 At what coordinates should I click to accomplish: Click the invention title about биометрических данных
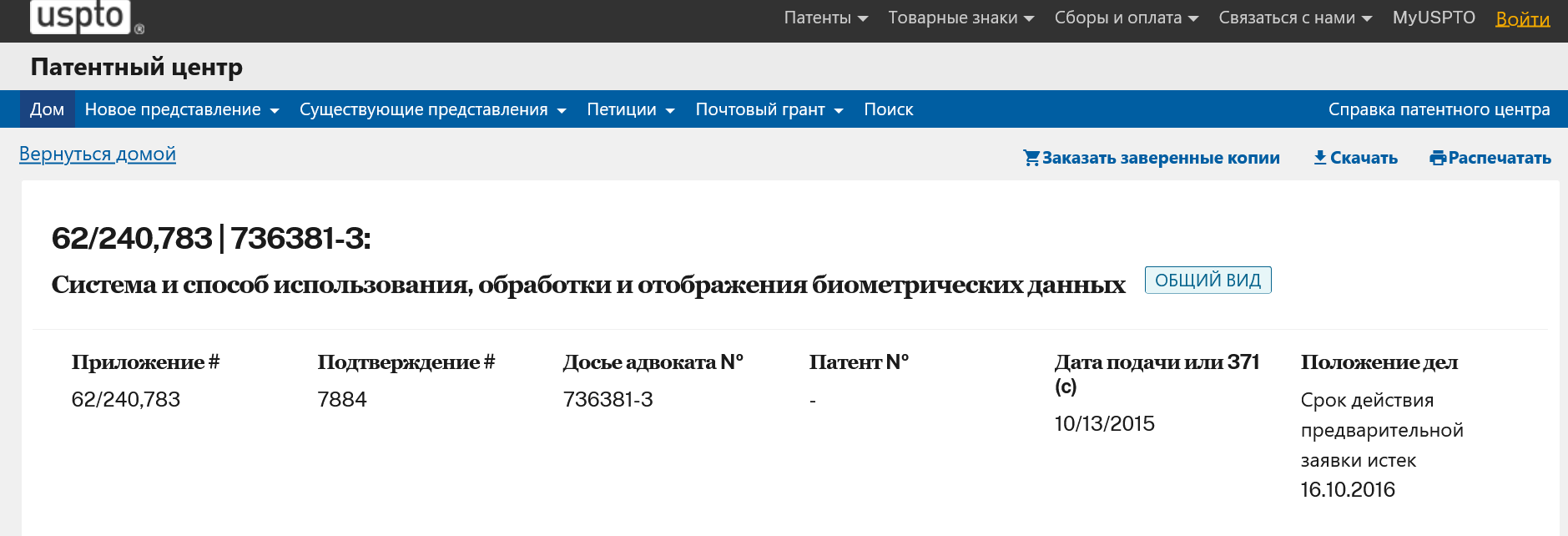(588, 285)
